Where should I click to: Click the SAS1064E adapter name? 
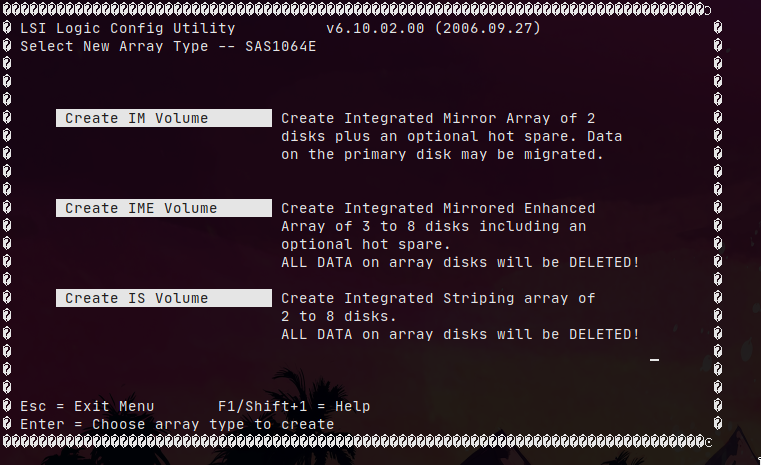point(281,47)
